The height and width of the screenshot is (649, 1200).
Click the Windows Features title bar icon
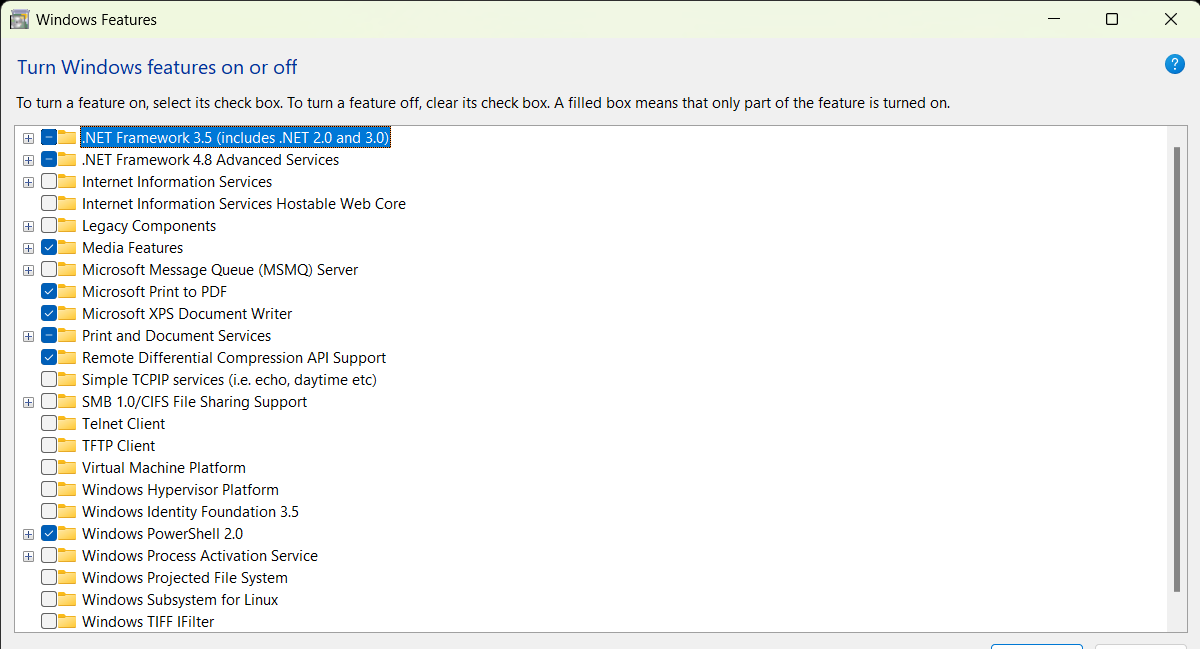tap(19, 19)
